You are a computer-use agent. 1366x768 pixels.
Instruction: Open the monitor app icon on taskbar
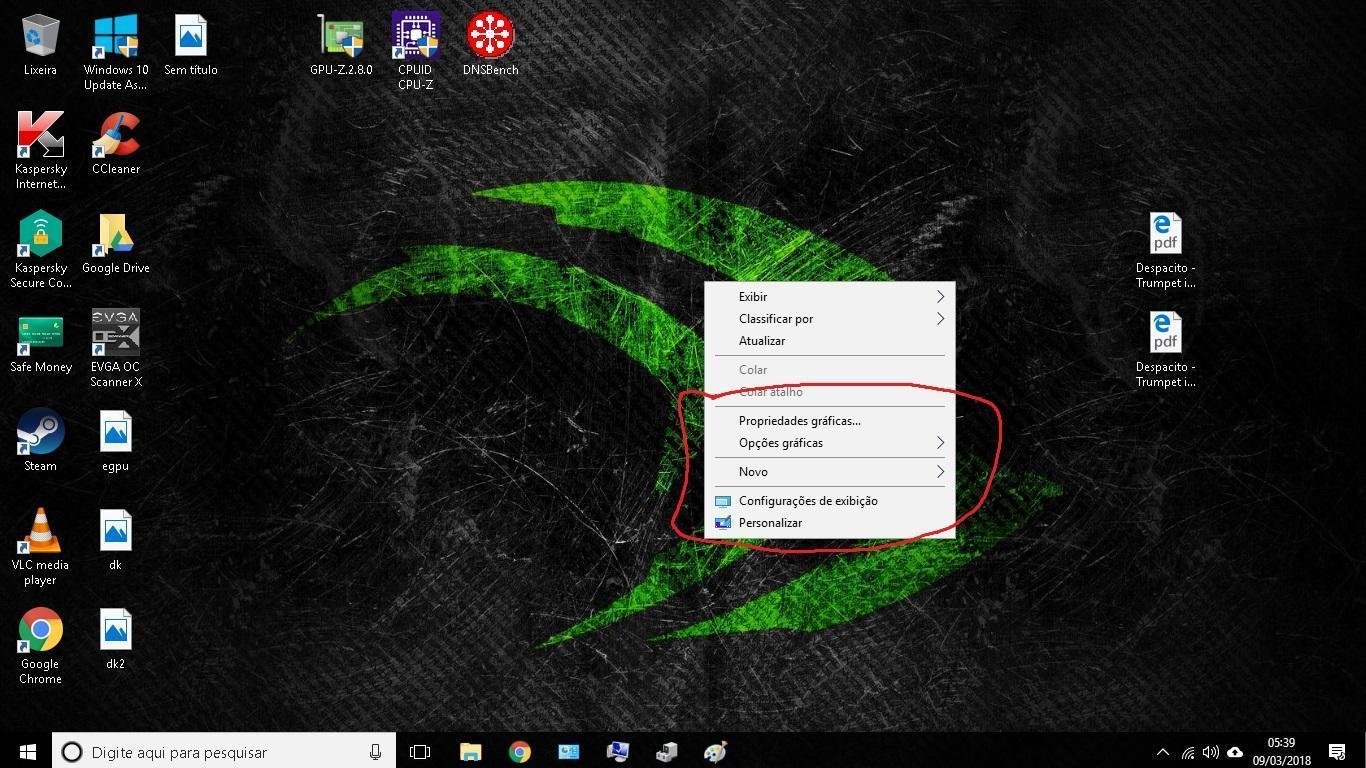(617, 752)
